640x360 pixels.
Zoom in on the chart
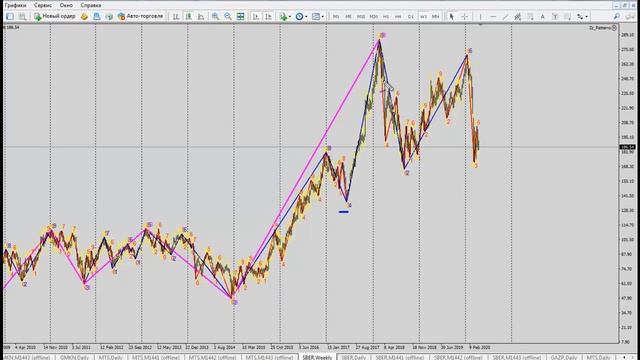[215, 16]
